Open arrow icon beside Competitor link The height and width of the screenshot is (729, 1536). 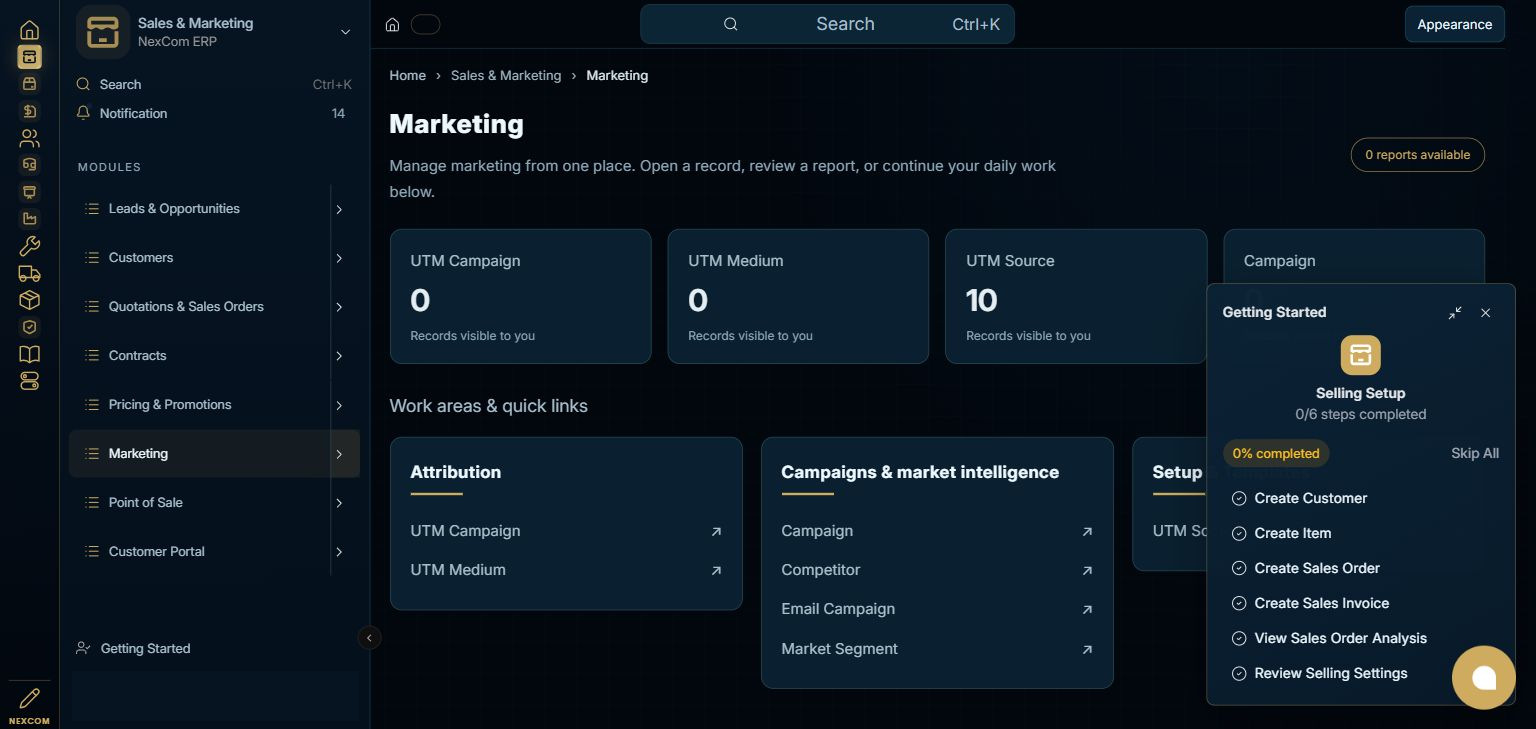coord(1087,571)
